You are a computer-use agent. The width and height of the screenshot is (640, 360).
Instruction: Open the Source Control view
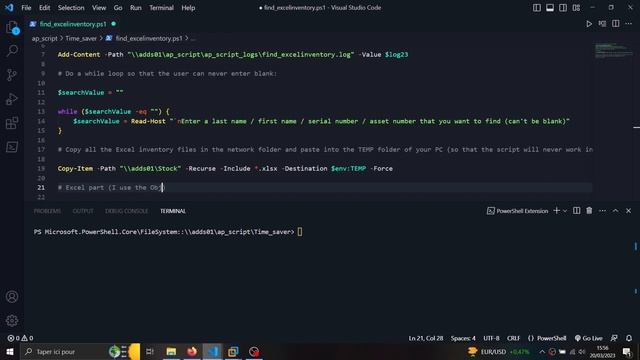click(x=12, y=75)
